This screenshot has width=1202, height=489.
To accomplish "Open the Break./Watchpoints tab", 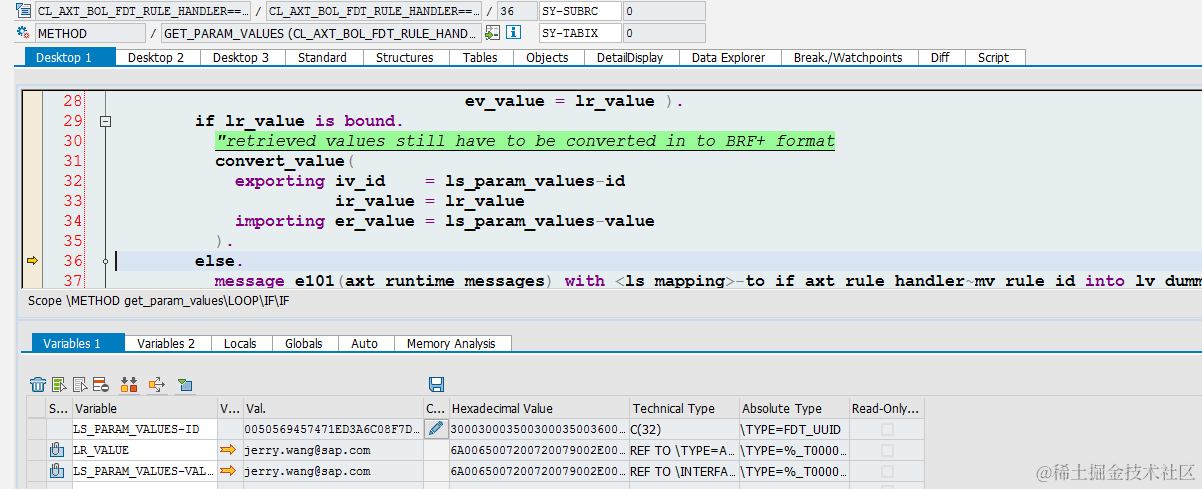I will click(x=848, y=58).
